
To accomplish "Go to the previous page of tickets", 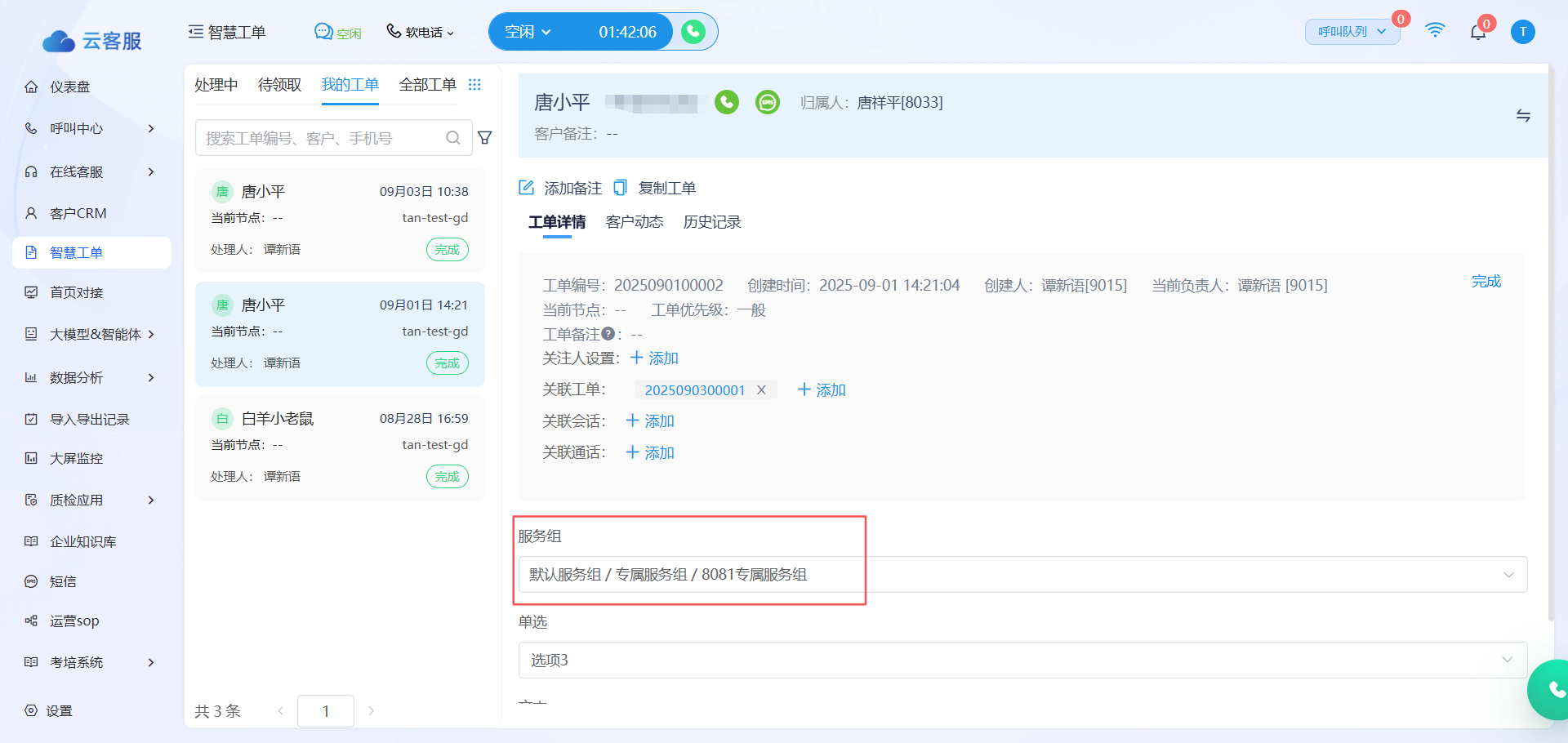I will 281,710.
